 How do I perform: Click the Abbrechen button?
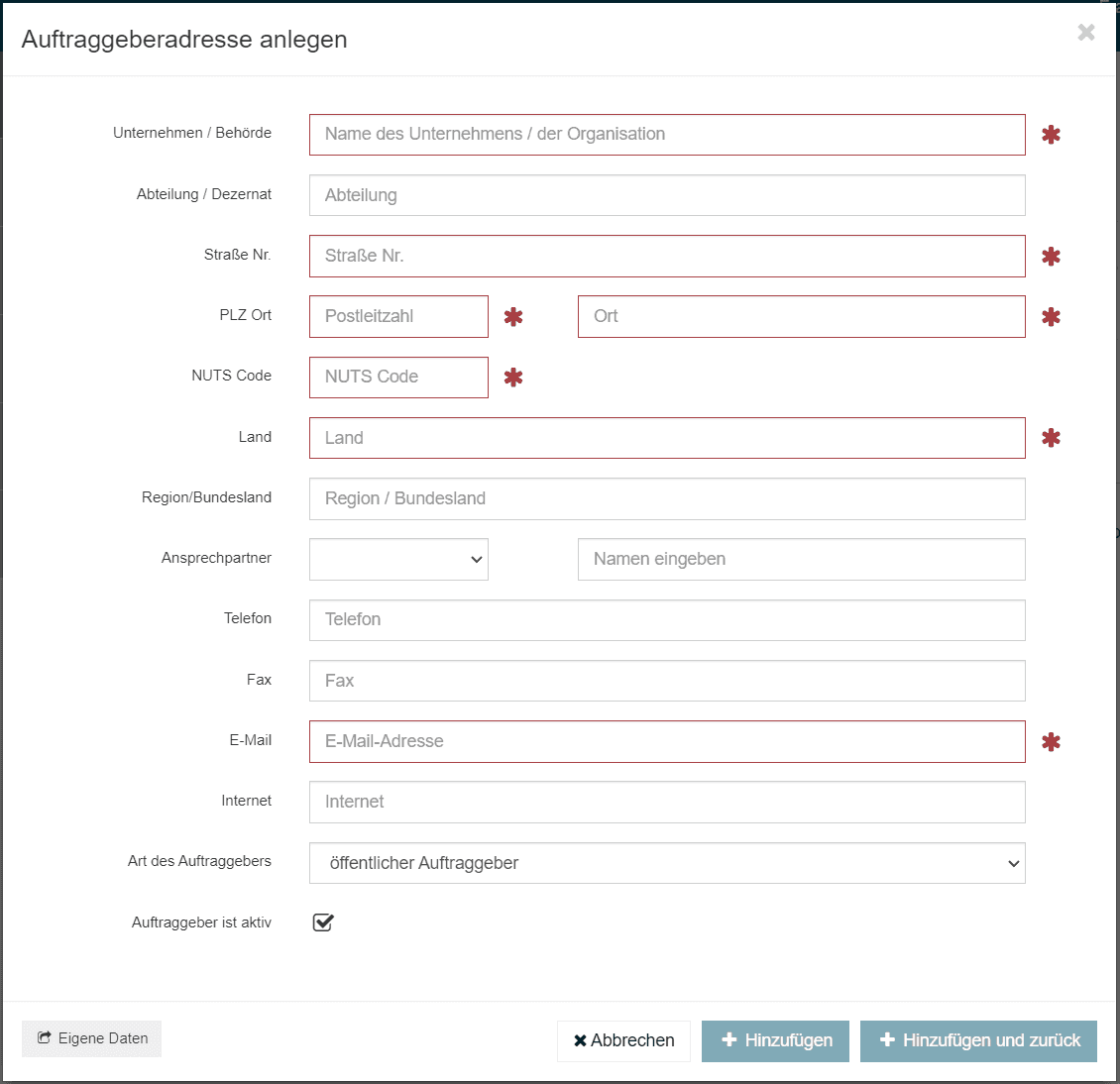coord(623,1040)
